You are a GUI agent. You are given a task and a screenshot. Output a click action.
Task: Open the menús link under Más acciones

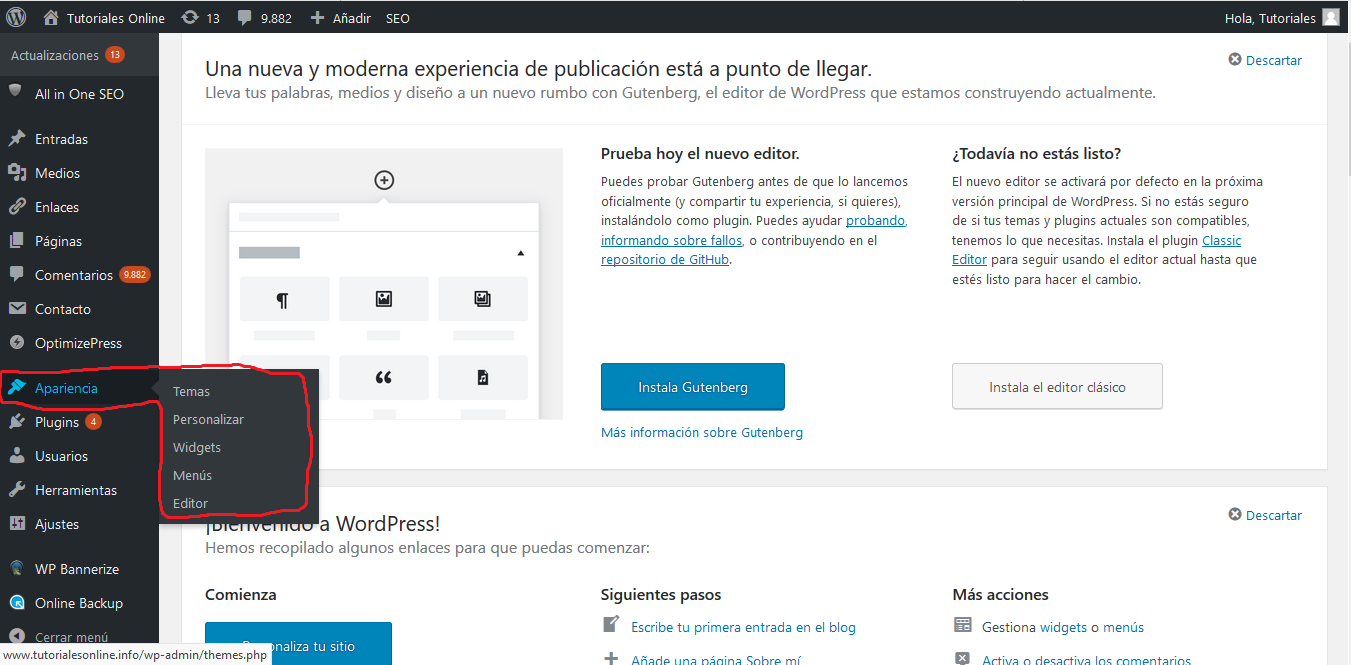[1123, 627]
